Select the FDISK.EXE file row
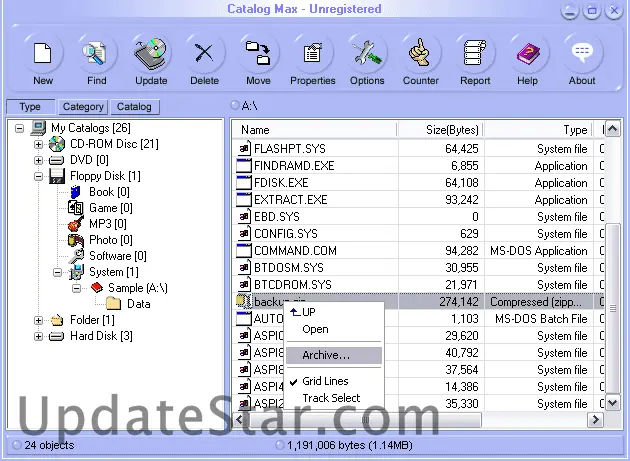The height and width of the screenshot is (461, 630). (x=418, y=183)
